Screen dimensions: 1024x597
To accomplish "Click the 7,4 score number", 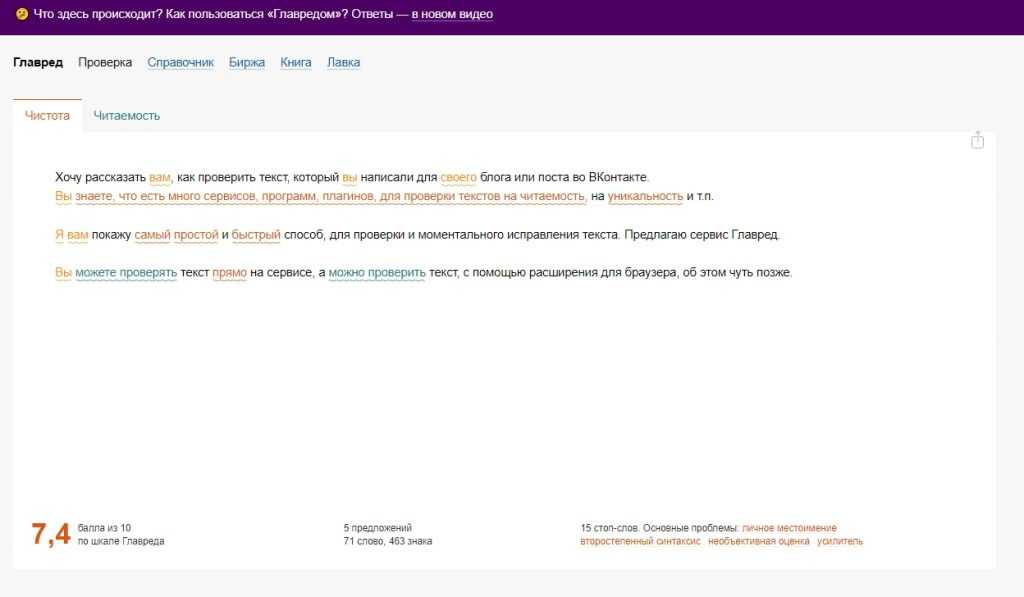I will [51, 535].
